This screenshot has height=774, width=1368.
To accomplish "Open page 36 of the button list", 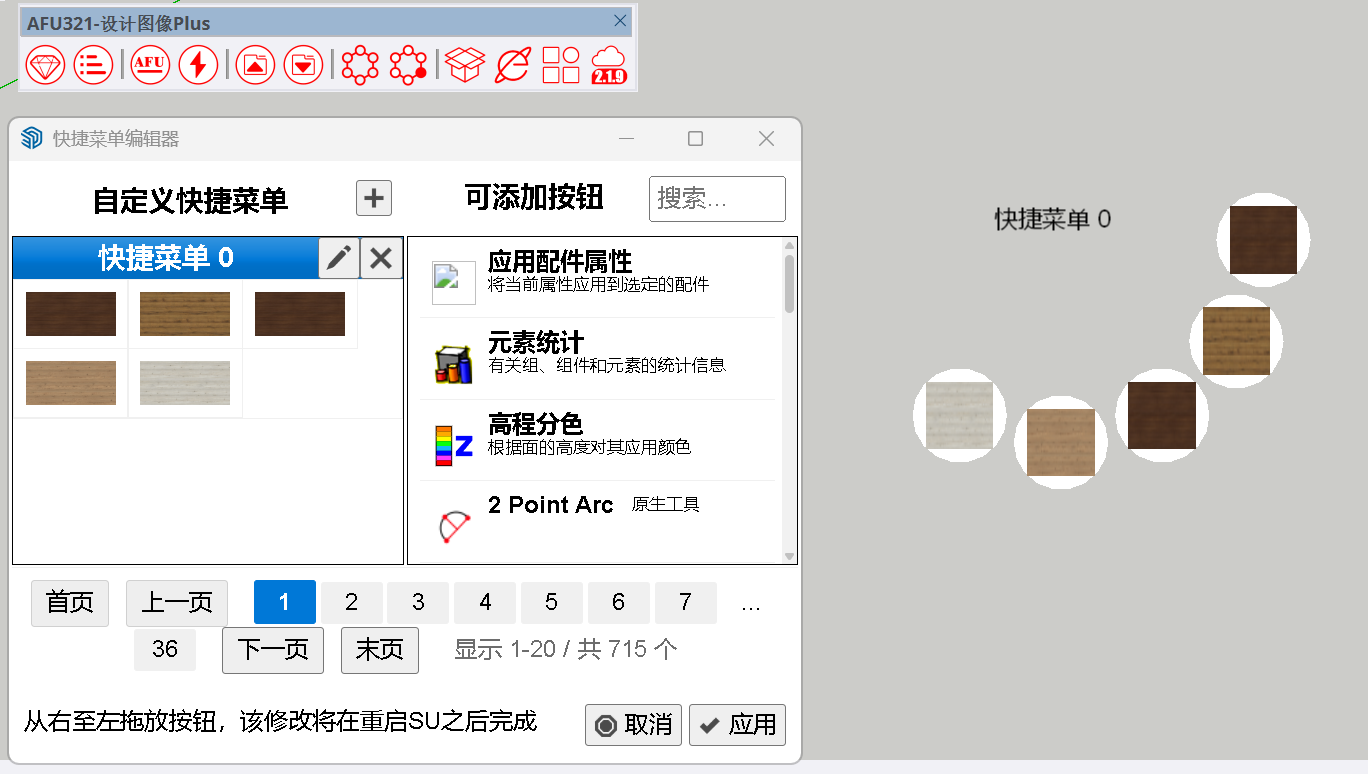I will click(164, 650).
